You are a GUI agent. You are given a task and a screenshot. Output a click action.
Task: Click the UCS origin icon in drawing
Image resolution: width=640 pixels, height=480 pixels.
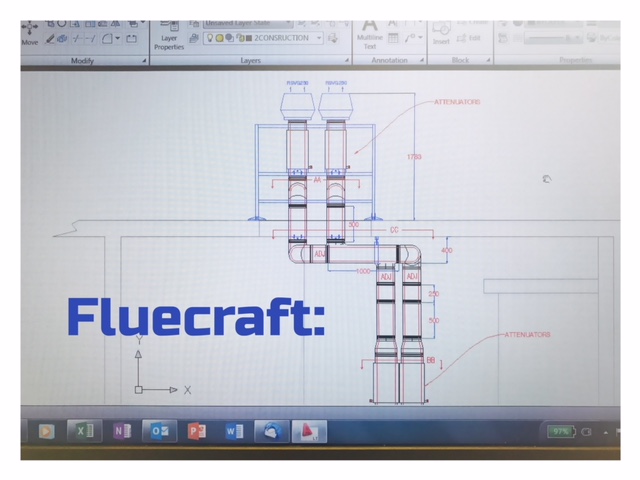[x=139, y=389]
